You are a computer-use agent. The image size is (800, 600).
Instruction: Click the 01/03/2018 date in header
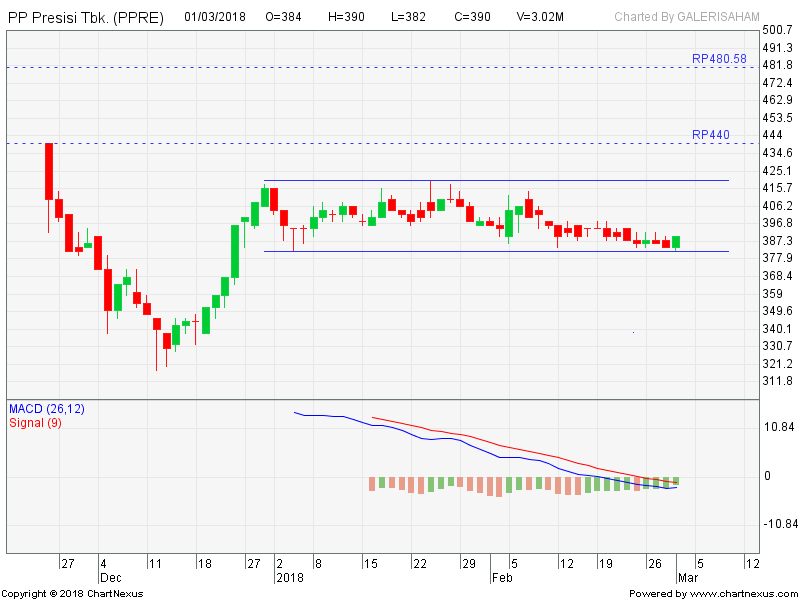[x=216, y=17]
